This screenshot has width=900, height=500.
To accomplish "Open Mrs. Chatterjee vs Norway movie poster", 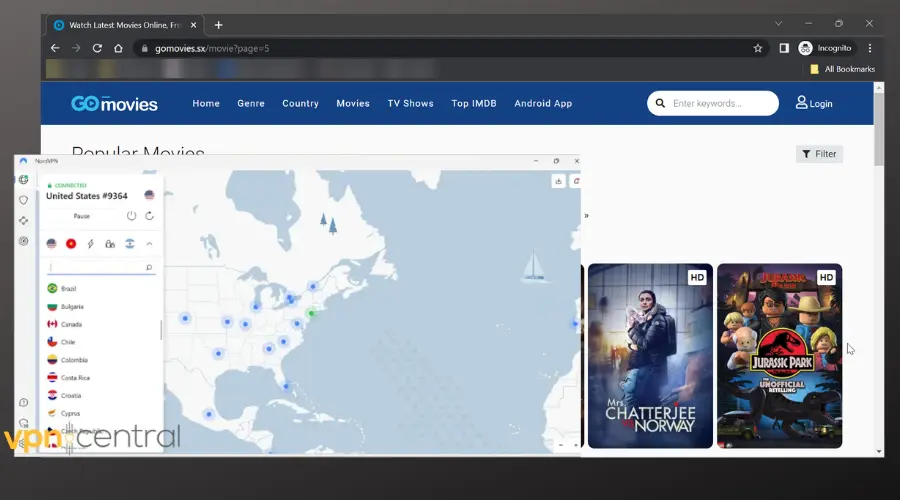I will (x=650, y=356).
